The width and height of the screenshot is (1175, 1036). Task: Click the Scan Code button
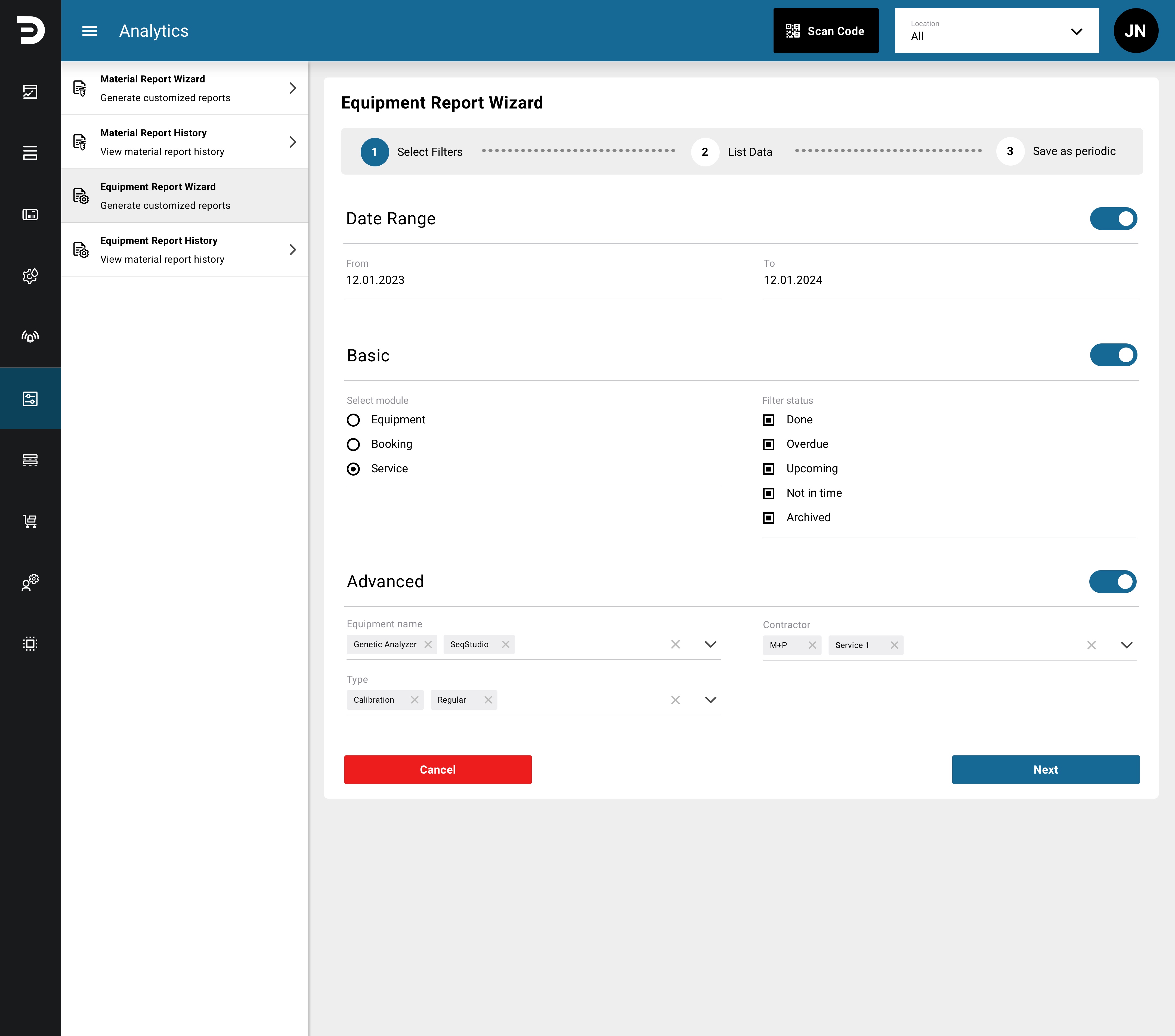coord(825,31)
